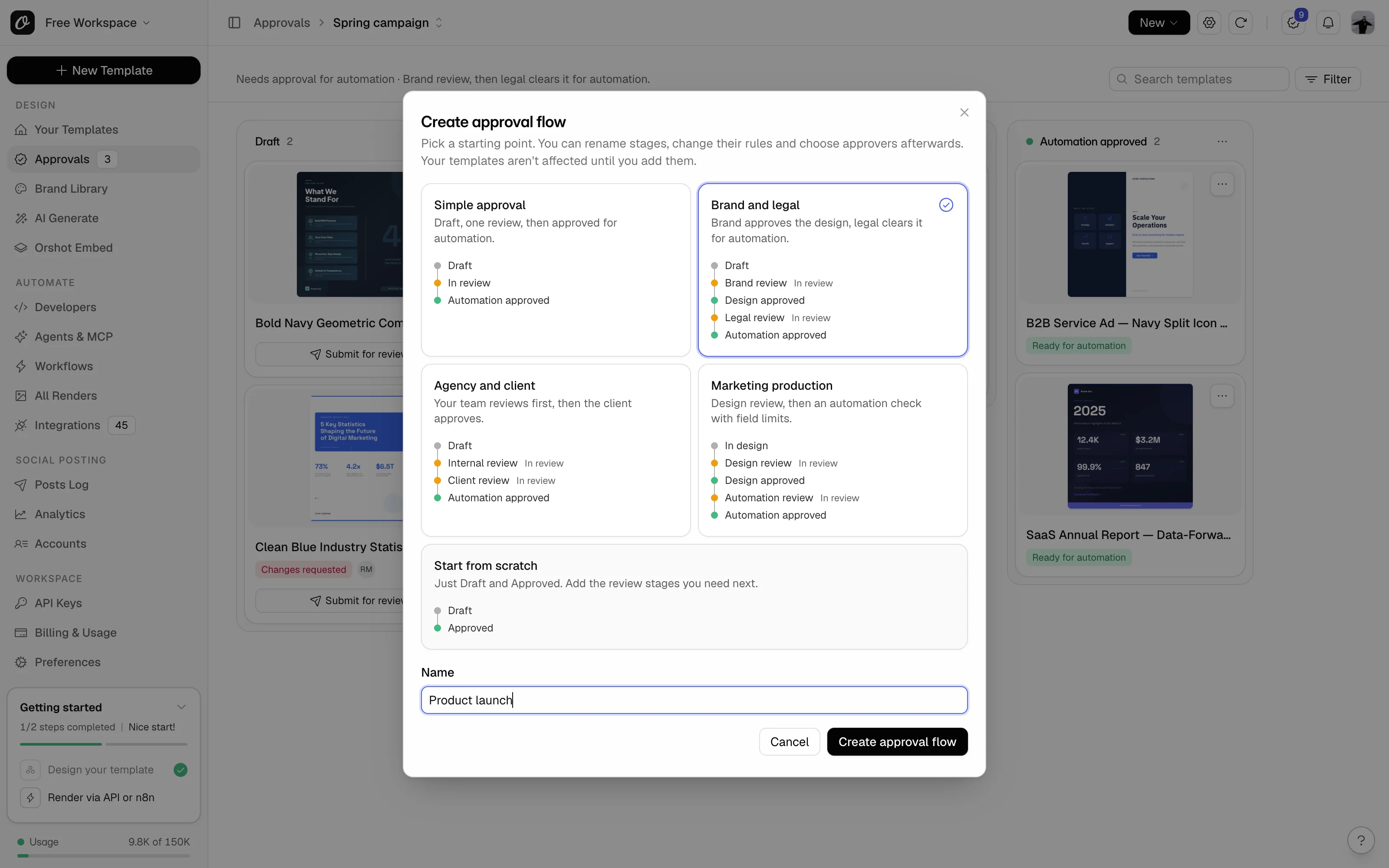Open the B2B Service Ad thumbnail

1129,234
